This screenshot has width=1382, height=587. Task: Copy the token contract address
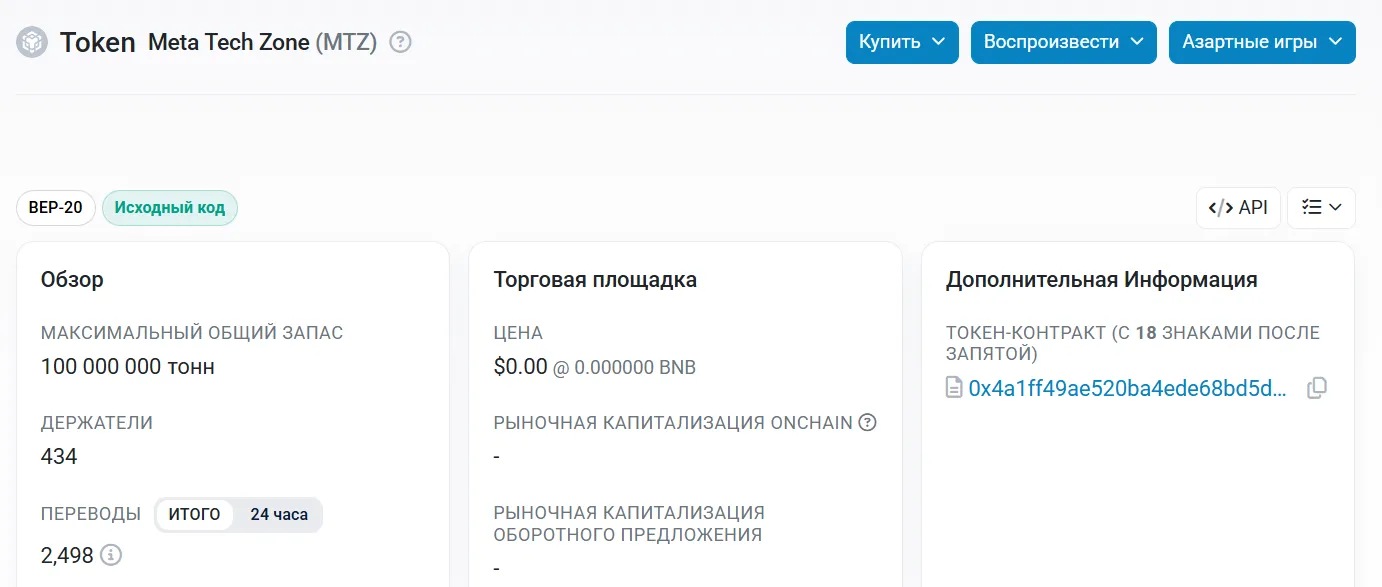pyautogui.click(x=1317, y=388)
